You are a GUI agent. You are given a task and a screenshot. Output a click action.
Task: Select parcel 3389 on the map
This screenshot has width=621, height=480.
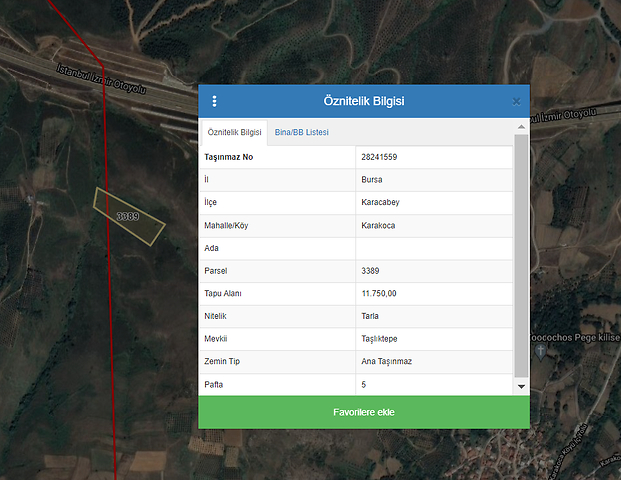tap(128, 216)
